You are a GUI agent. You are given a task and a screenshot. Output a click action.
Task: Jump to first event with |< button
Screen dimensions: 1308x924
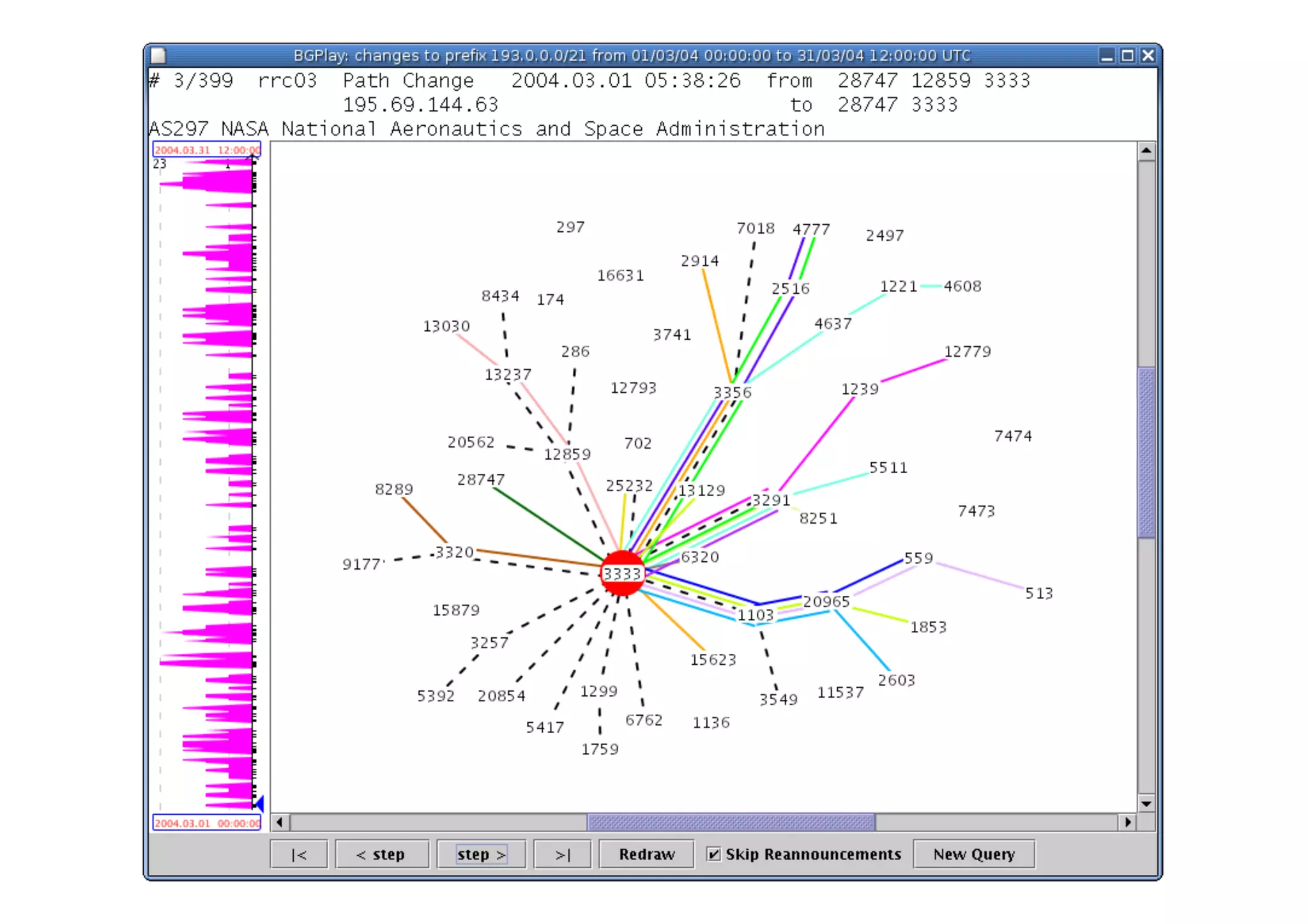(x=299, y=854)
